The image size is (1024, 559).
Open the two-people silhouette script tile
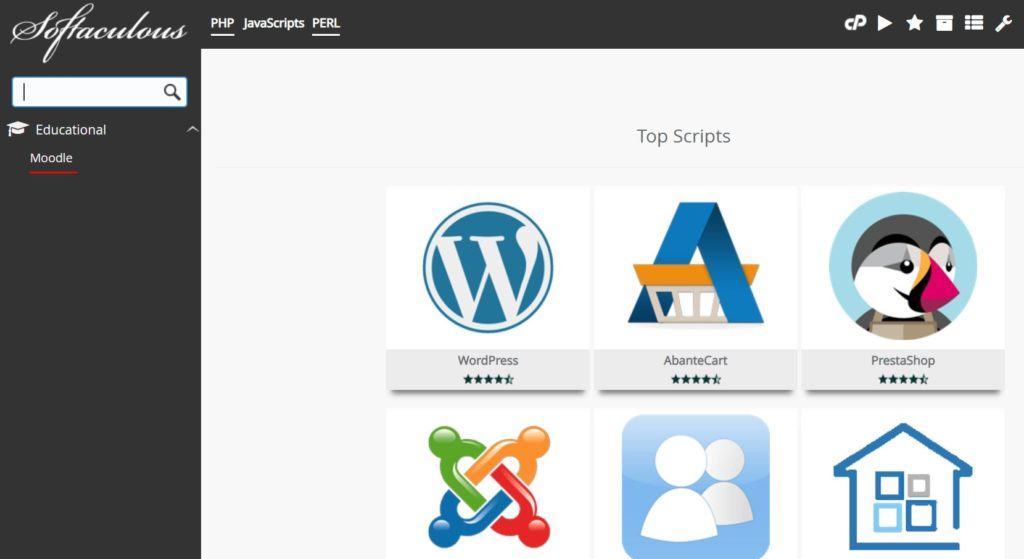click(696, 487)
